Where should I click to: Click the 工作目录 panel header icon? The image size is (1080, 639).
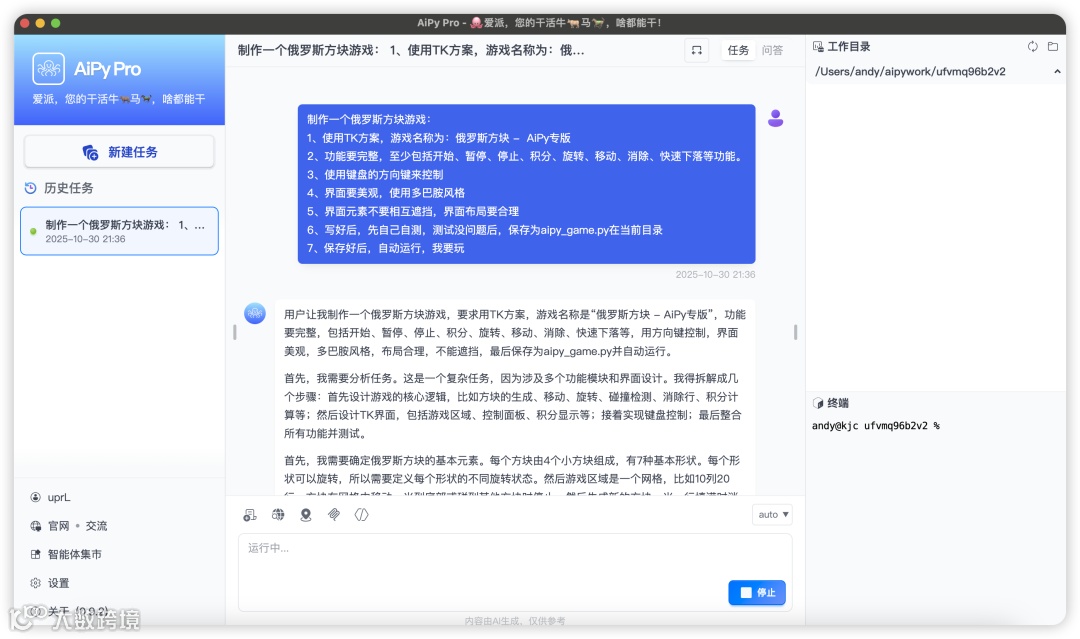tap(818, 47)
